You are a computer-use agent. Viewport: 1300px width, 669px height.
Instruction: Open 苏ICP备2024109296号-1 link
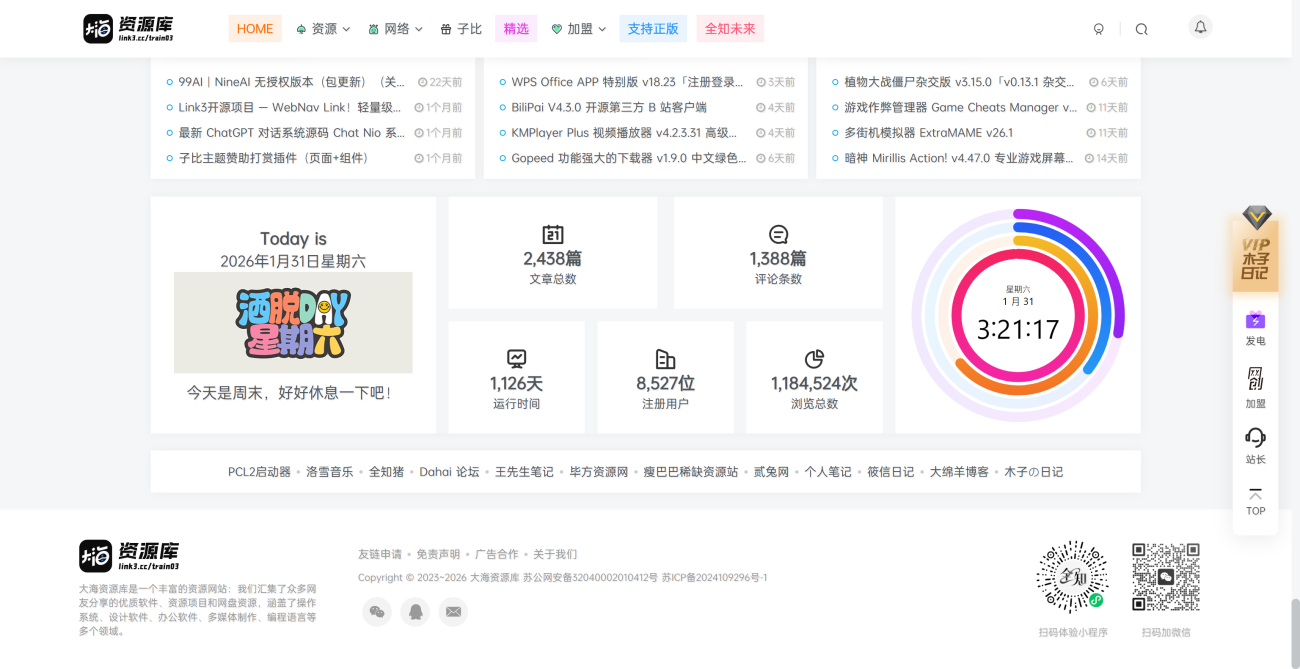coord(714,578)
